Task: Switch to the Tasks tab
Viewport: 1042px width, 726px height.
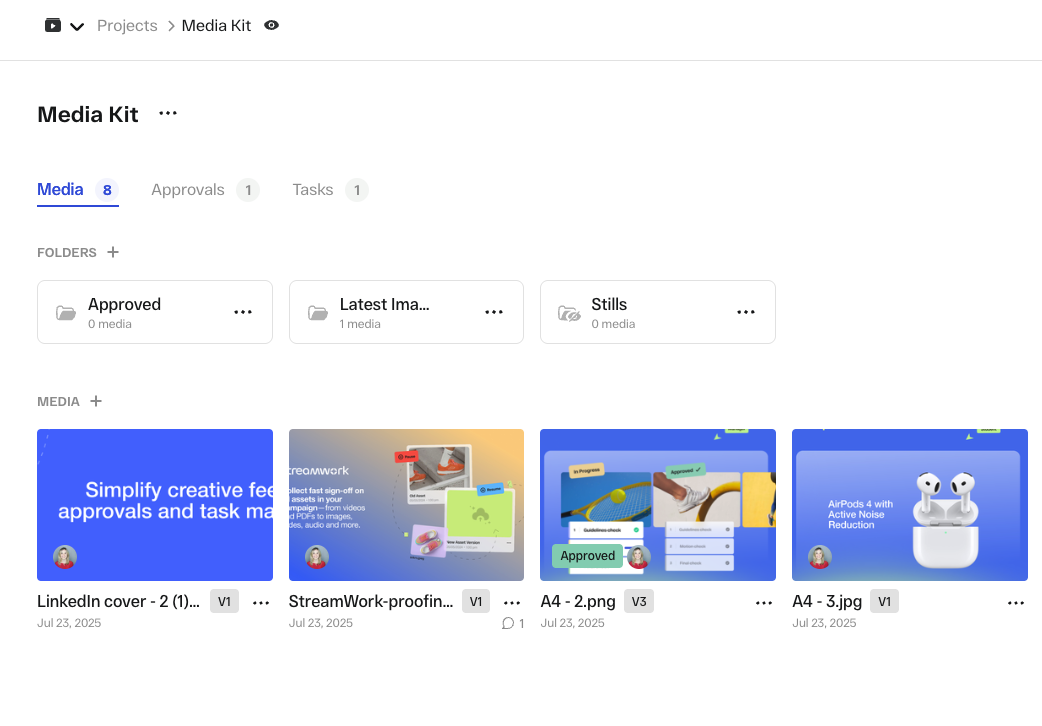Action: (x=312, y=189)
